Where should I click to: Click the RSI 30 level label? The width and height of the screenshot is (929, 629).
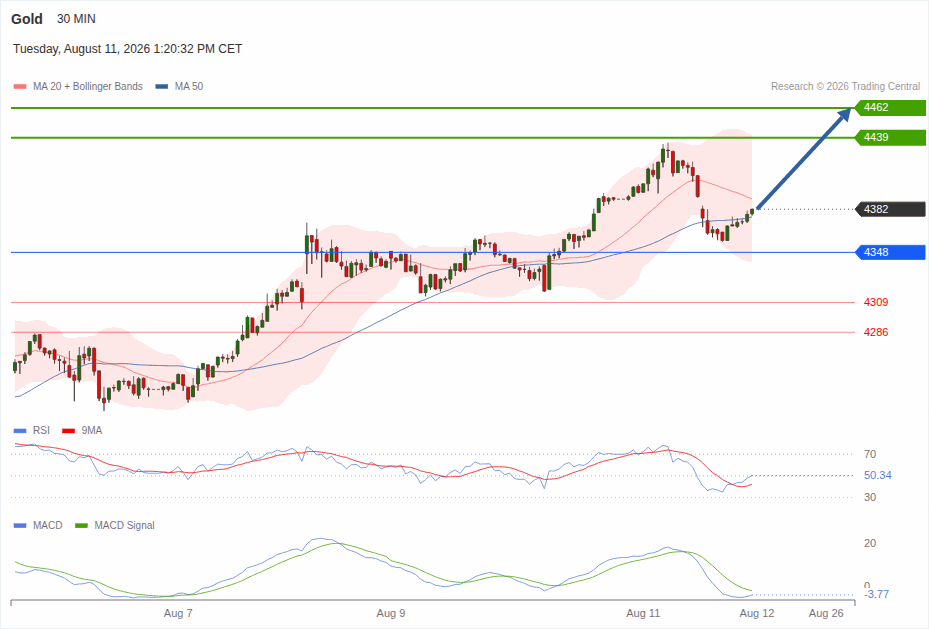coord(870,497)
